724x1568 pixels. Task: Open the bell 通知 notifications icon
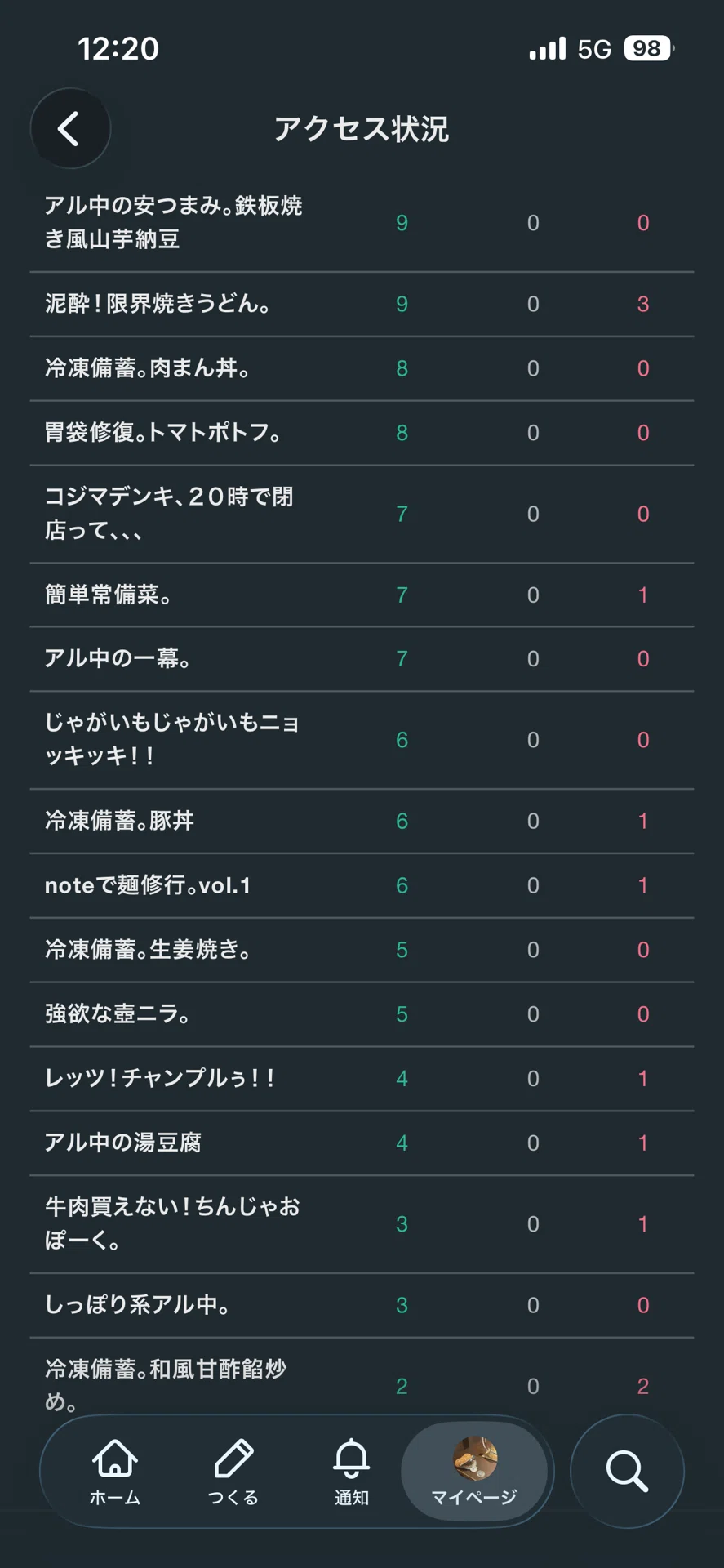(352, 1459)
